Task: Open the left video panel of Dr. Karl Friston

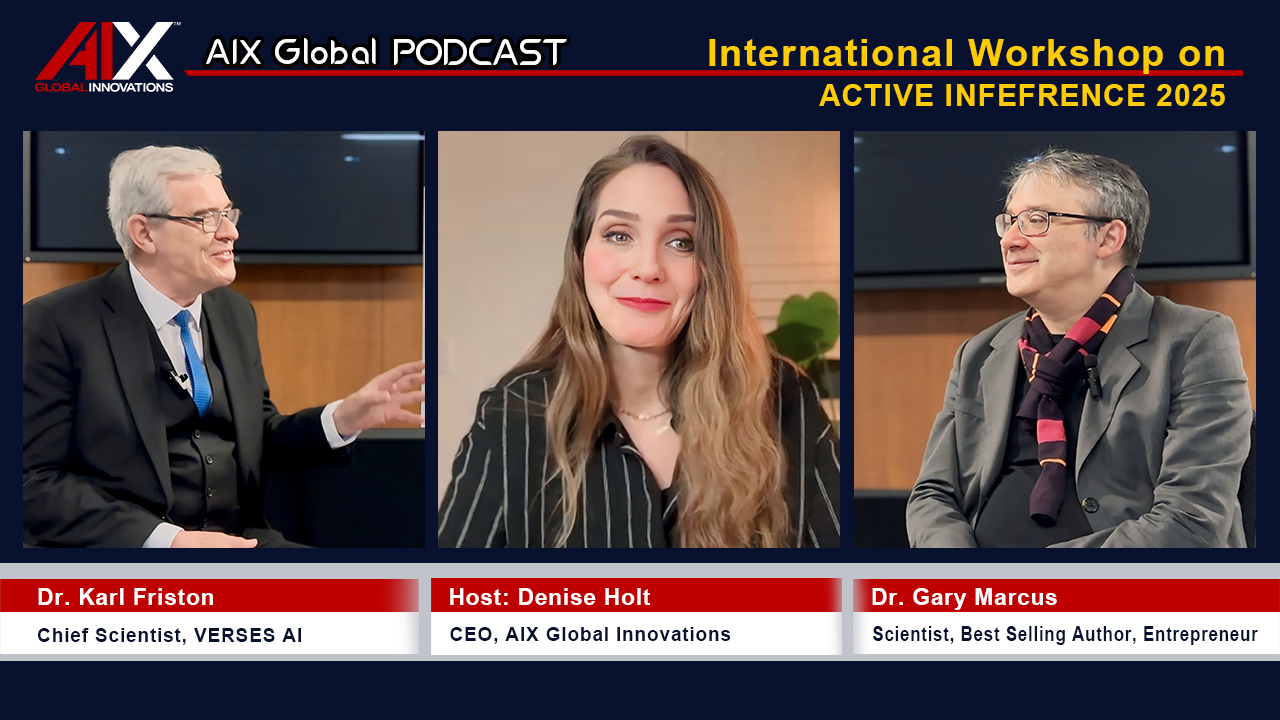Action: pyautogui.click(x=223, y=339)
